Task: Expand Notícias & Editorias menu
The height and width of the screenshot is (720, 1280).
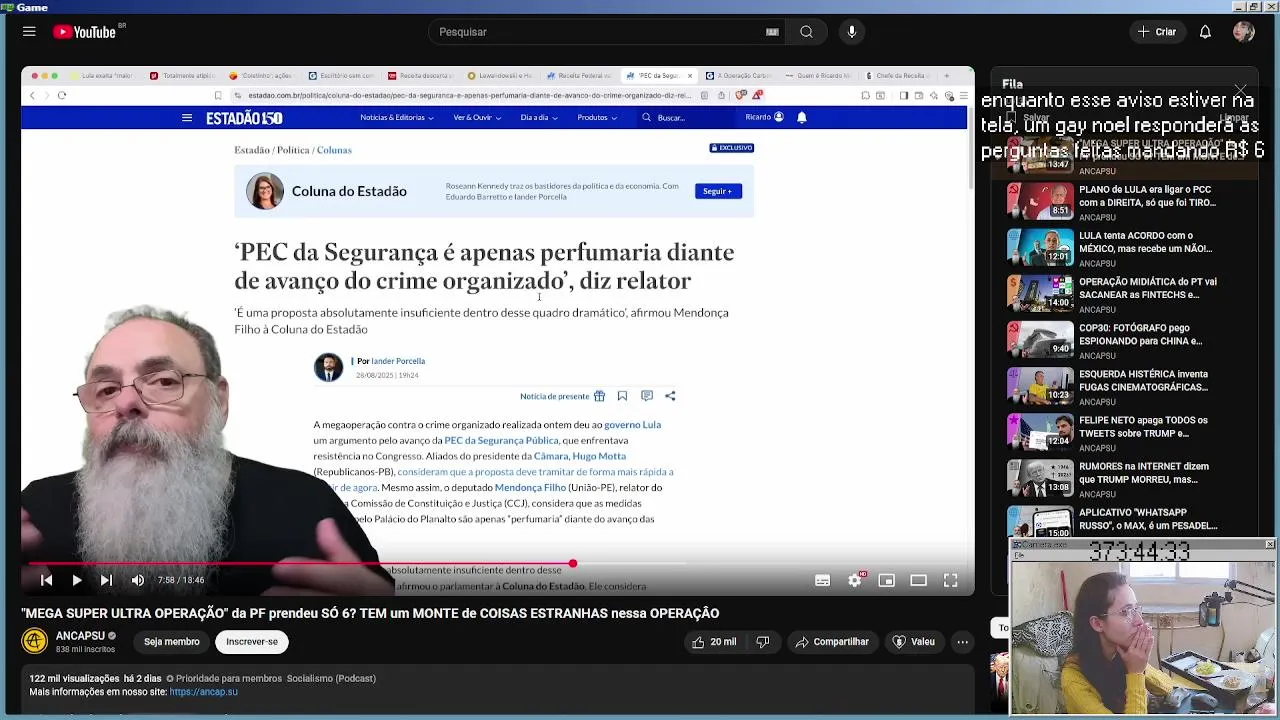Action: coord(396,118)
